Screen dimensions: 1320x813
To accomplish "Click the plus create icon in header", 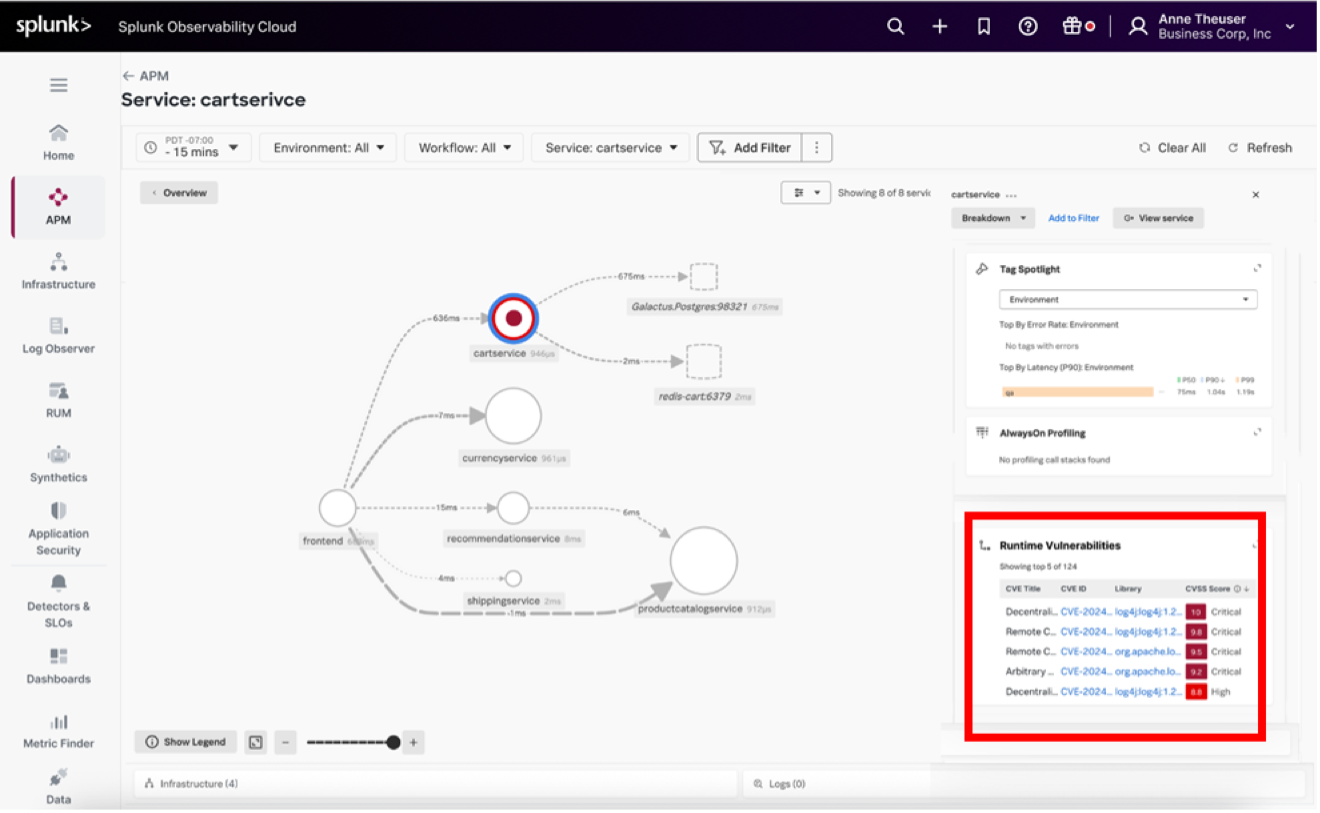I will [x=939, y=27].
